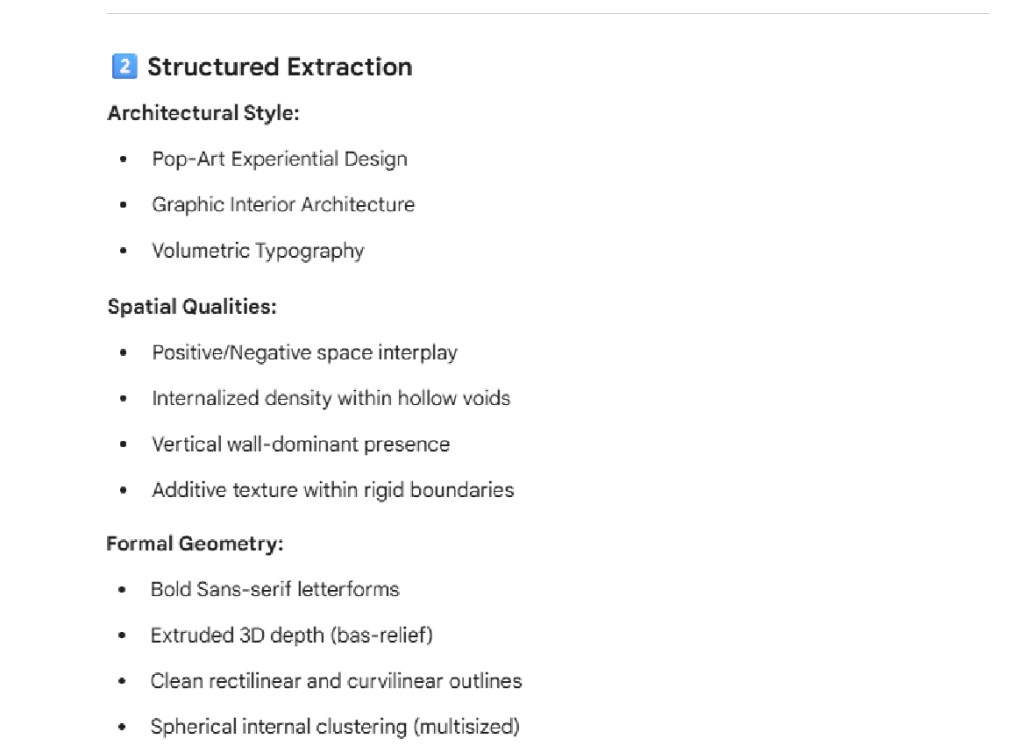Select the Volumetric Typography item
Screen dimensions: 1024x753
tap(258, 251)
